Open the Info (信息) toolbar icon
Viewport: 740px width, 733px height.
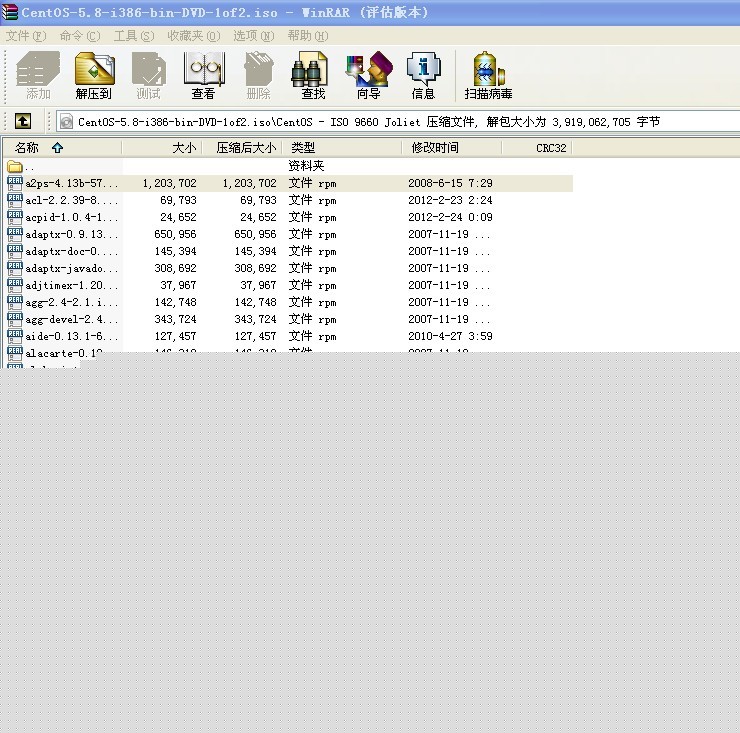point(423,76)
